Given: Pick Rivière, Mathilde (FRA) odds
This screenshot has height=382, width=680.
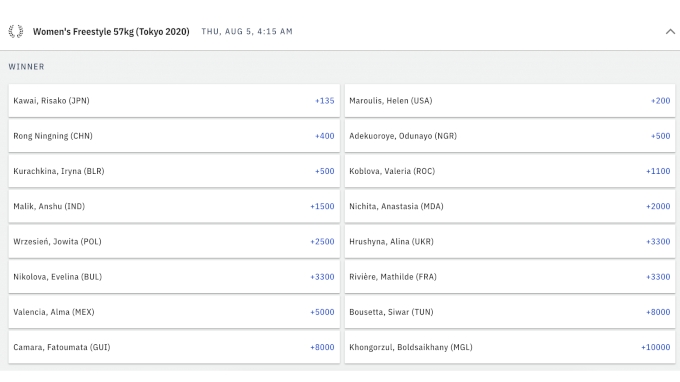Looking at the screenshot, I should (510, 277).
